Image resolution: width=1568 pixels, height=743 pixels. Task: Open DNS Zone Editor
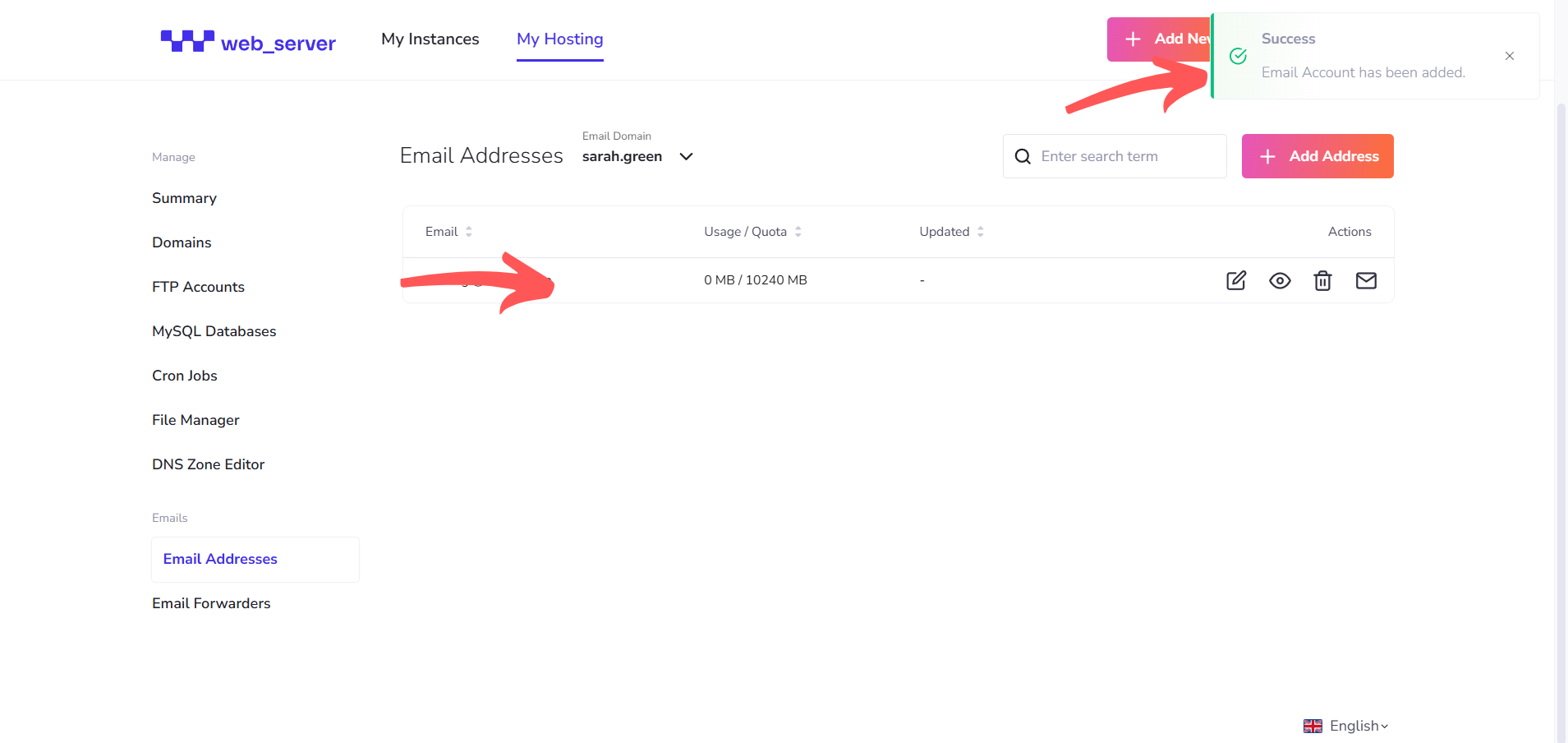pos(208,464)
